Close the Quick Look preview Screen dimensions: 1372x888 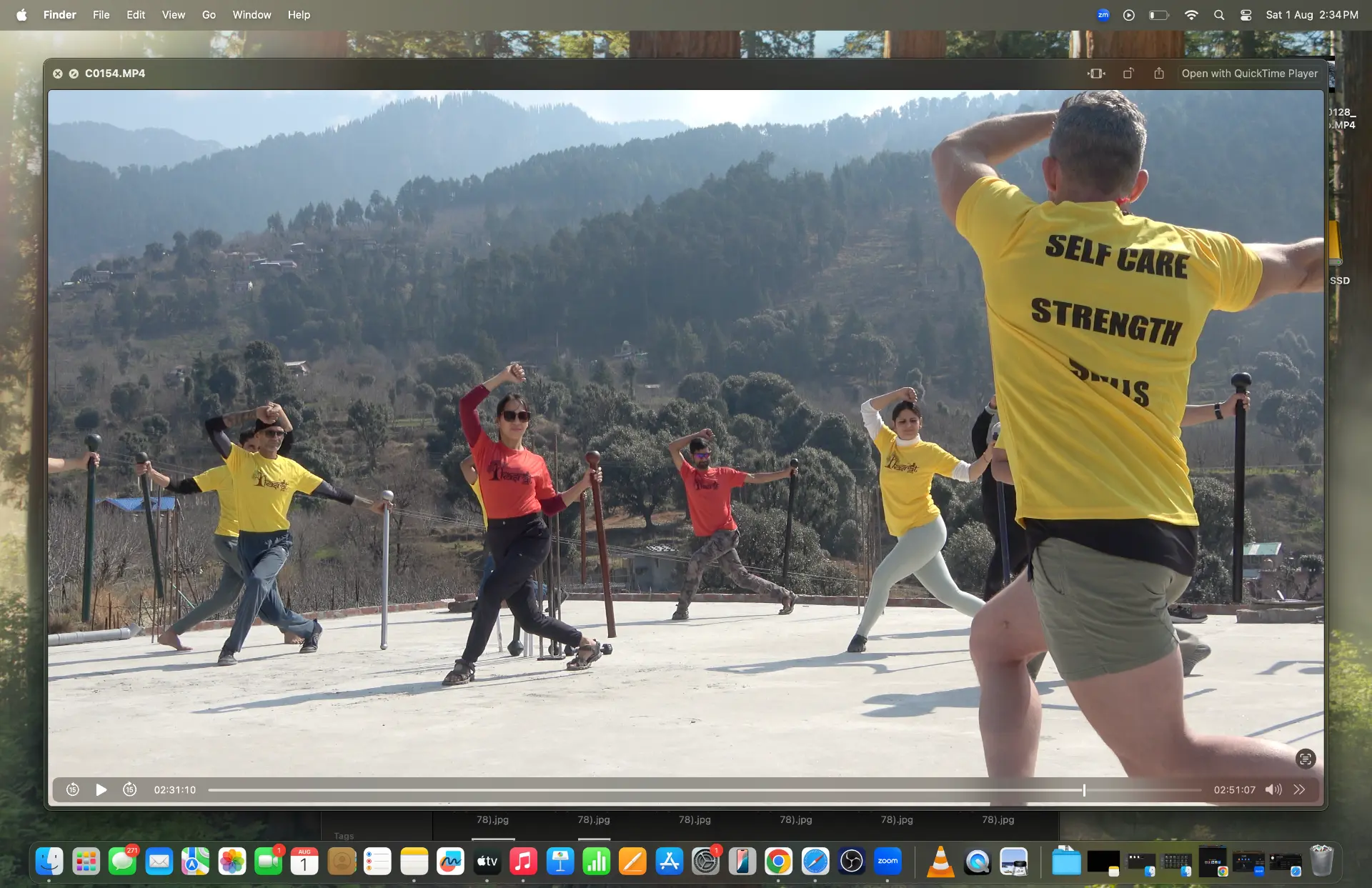tap(58, 74)
